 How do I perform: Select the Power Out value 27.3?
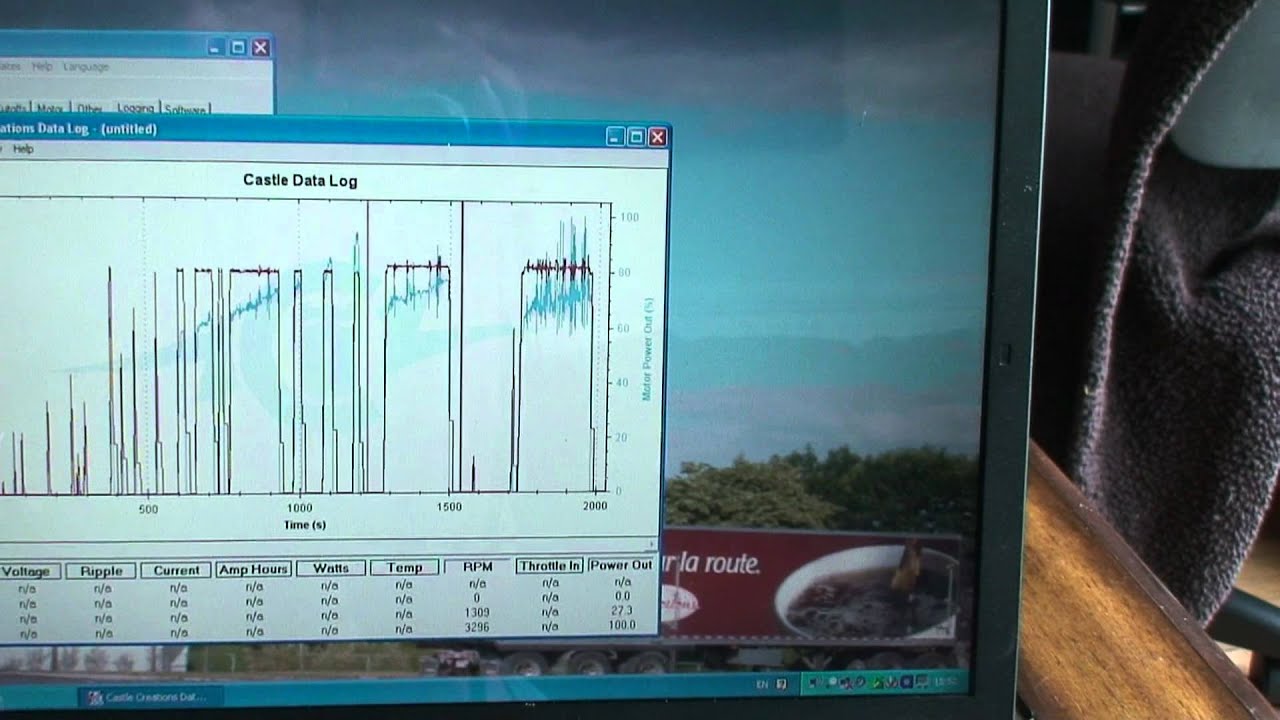[x=621, y=610]
